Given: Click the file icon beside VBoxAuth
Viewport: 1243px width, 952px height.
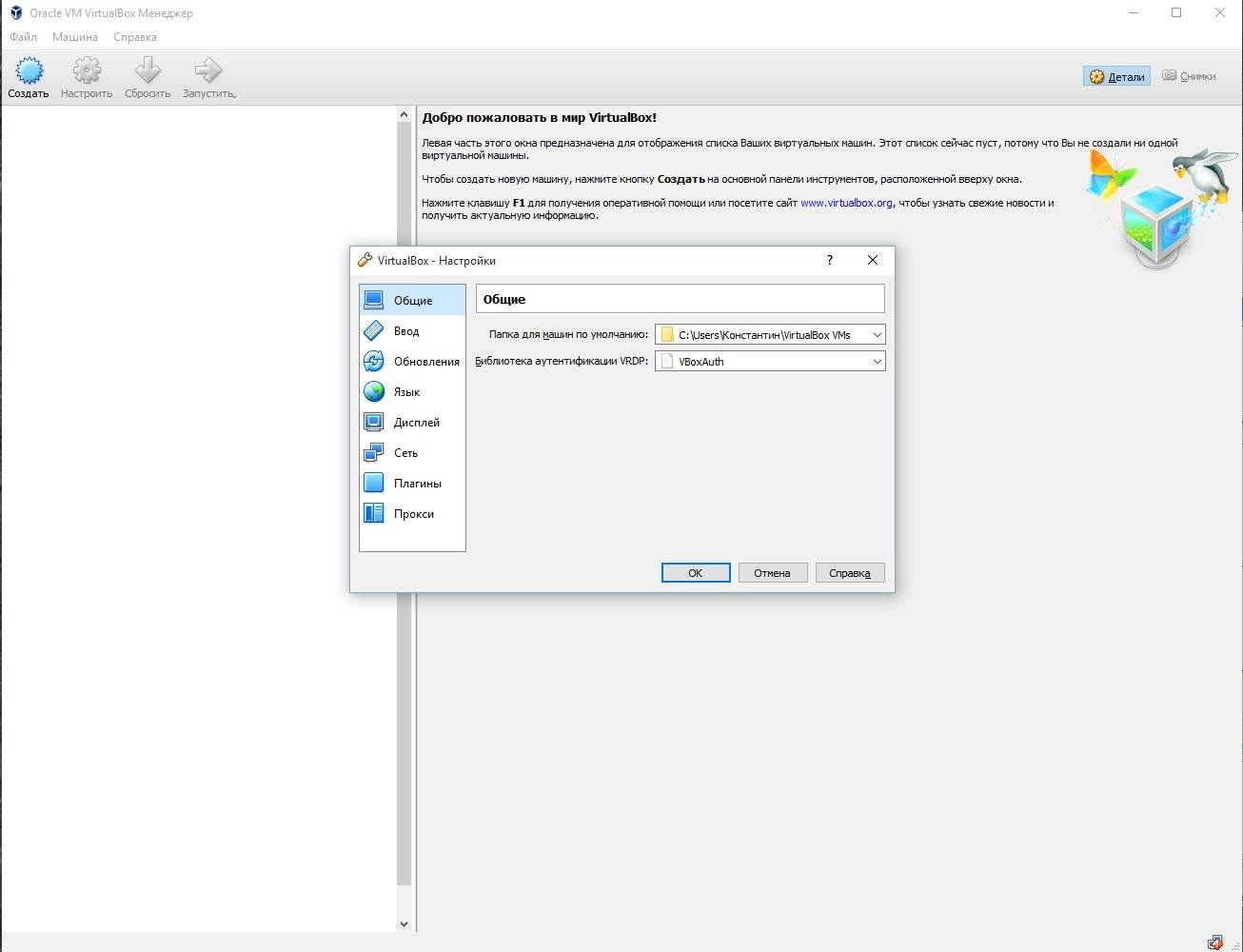Looking at the screenshot, I should click(x=667, y=361).
